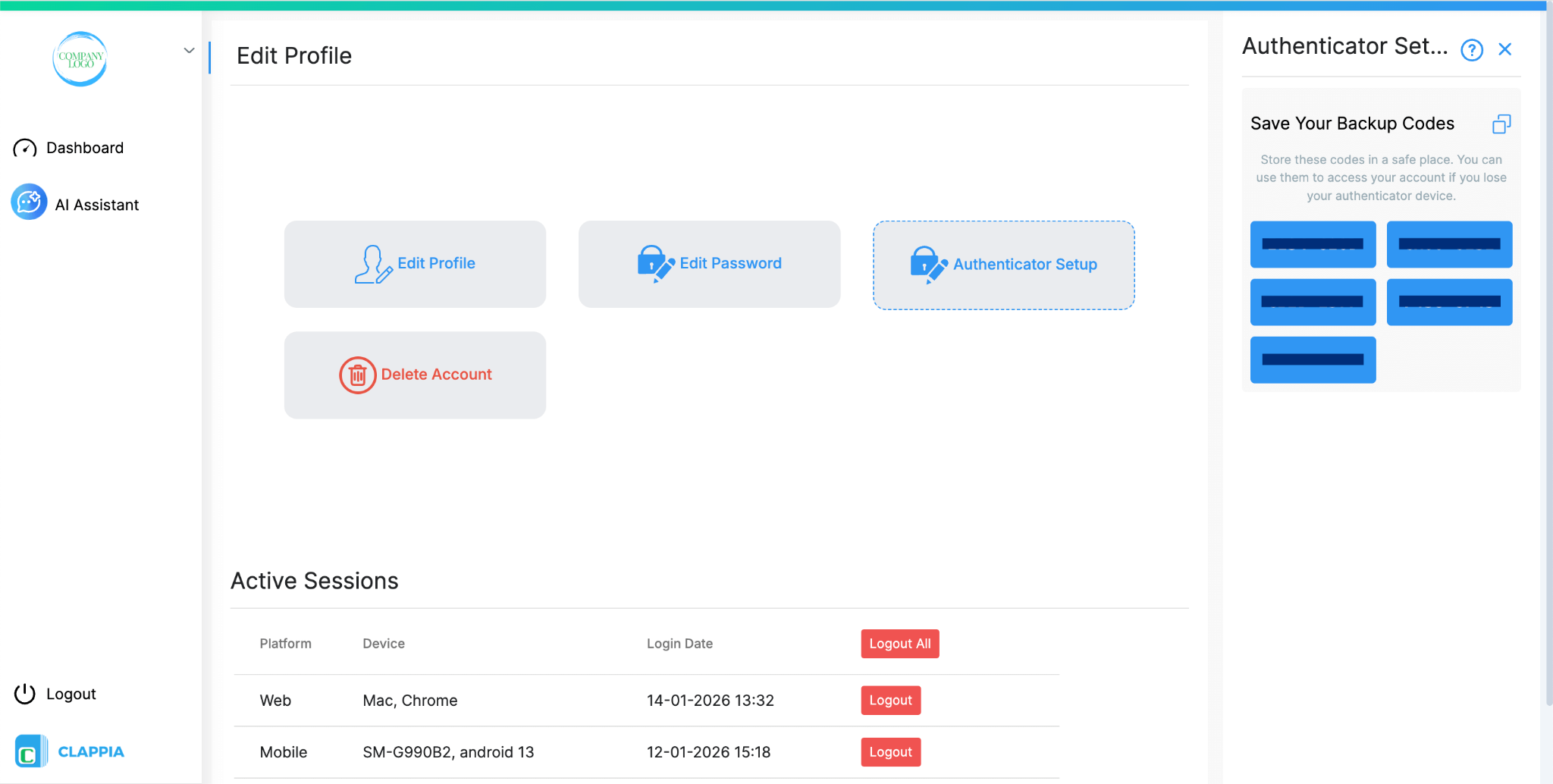Close the Authenticator Setup panel
1553x784 pixels.
tap(1504, 49)
